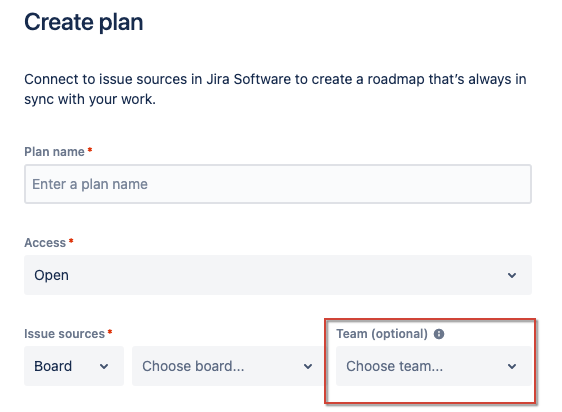
Task: Click the chevron in Choose board selector
Action: (308, 366)
